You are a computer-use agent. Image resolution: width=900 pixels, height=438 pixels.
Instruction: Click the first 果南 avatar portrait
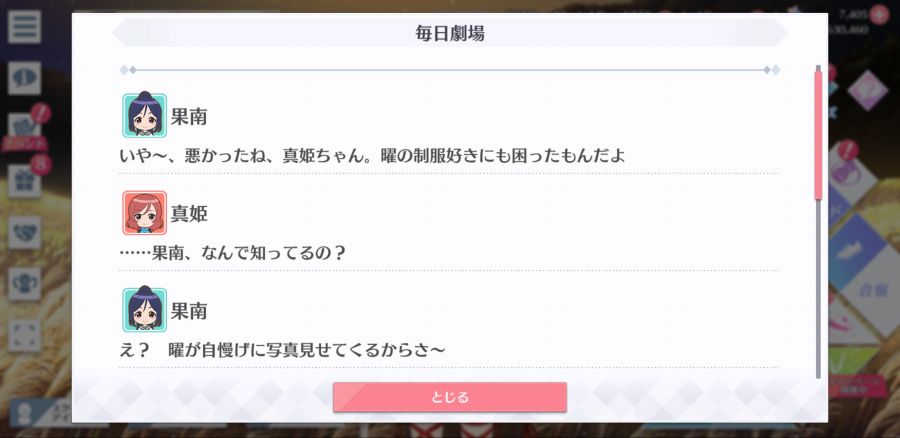click(x=145, y=115)
